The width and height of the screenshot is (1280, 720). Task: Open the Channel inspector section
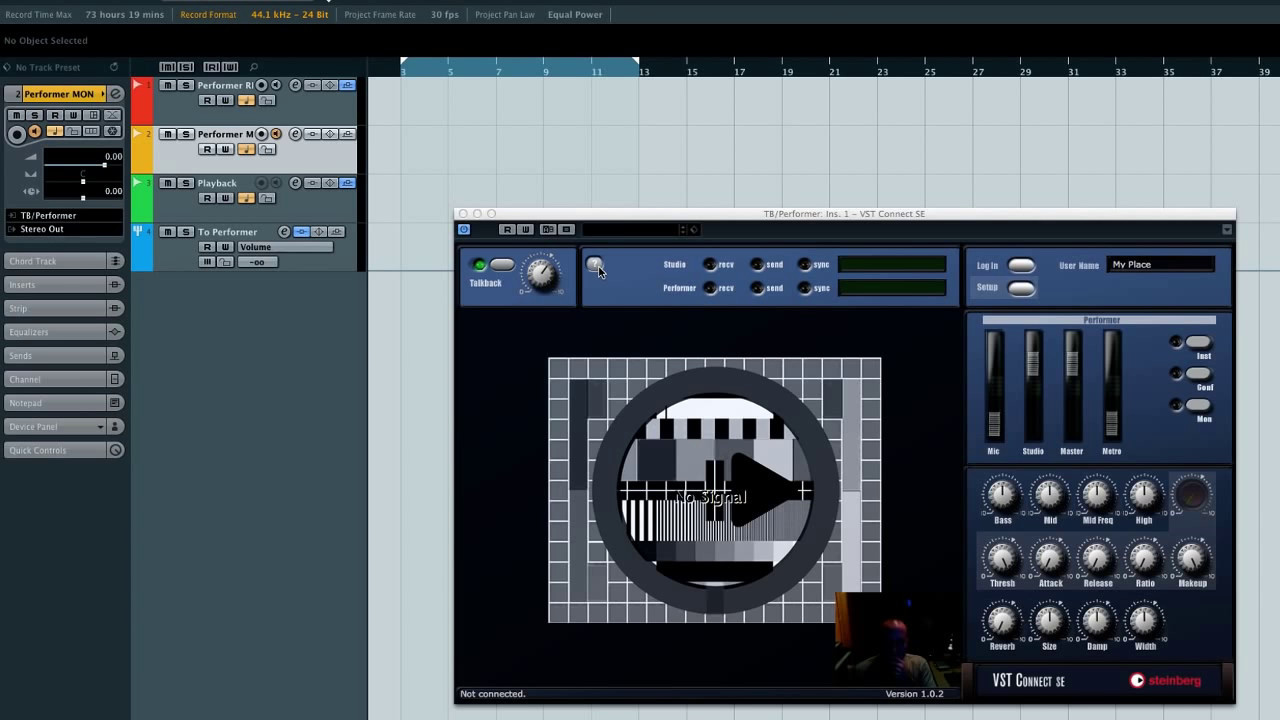(x=54, y=379)
